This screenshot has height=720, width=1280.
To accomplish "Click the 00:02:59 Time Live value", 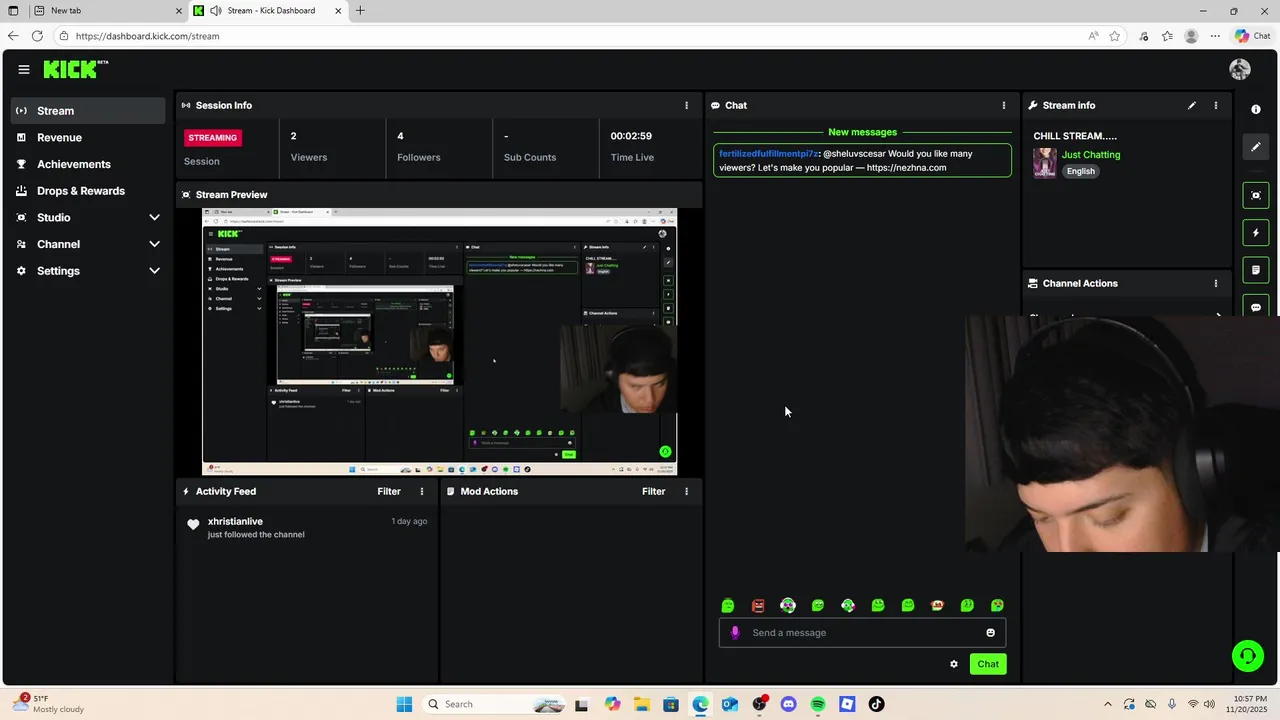I will point(631,136).
